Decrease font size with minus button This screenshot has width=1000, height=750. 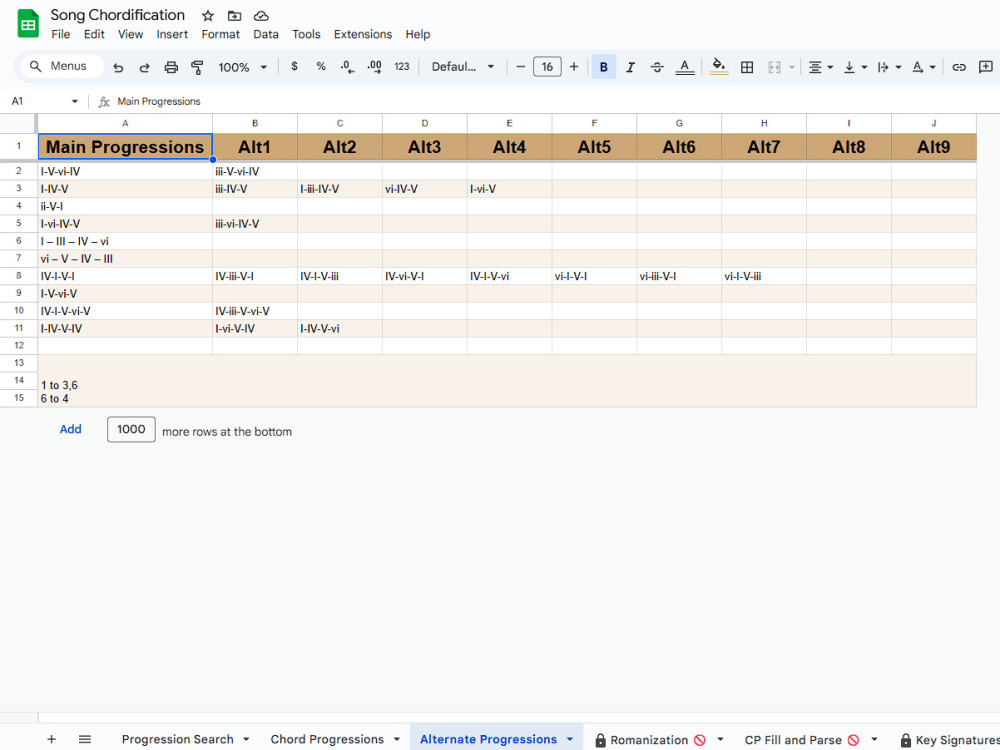pos(520,66)
